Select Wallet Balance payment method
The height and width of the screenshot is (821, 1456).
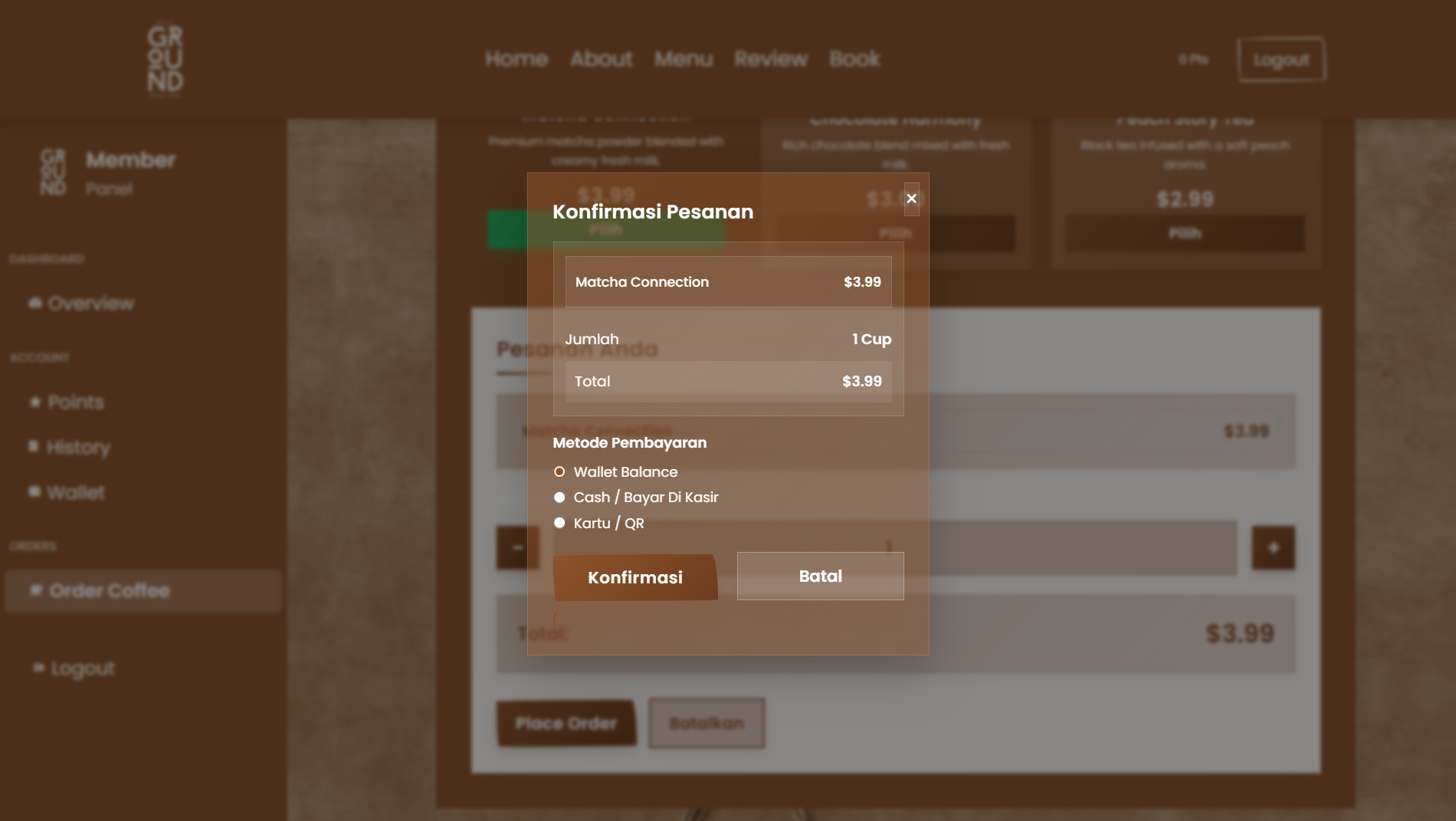click(559, 471)
